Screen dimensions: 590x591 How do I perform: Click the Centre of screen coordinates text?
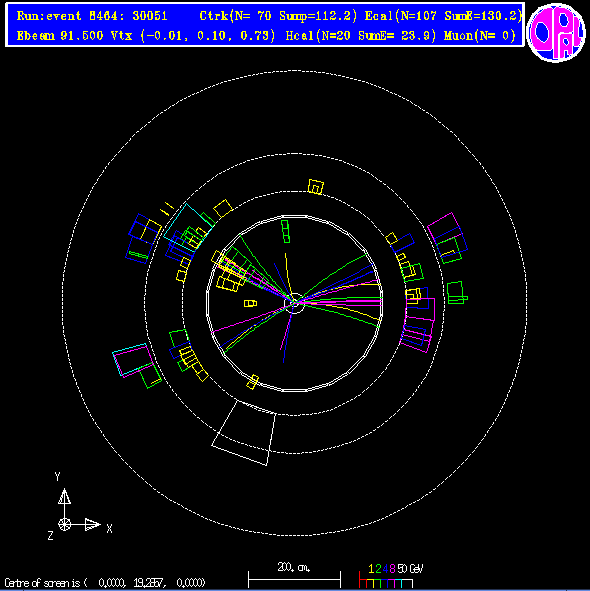tap(105, 583)
